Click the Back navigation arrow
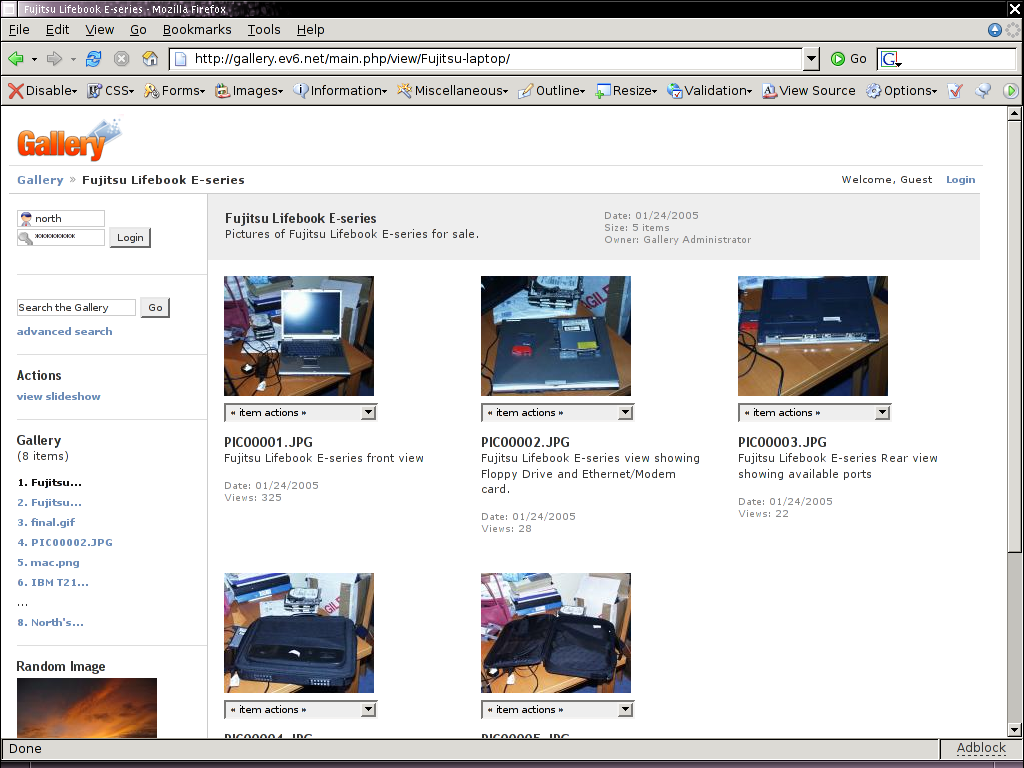 coord(16,59)
